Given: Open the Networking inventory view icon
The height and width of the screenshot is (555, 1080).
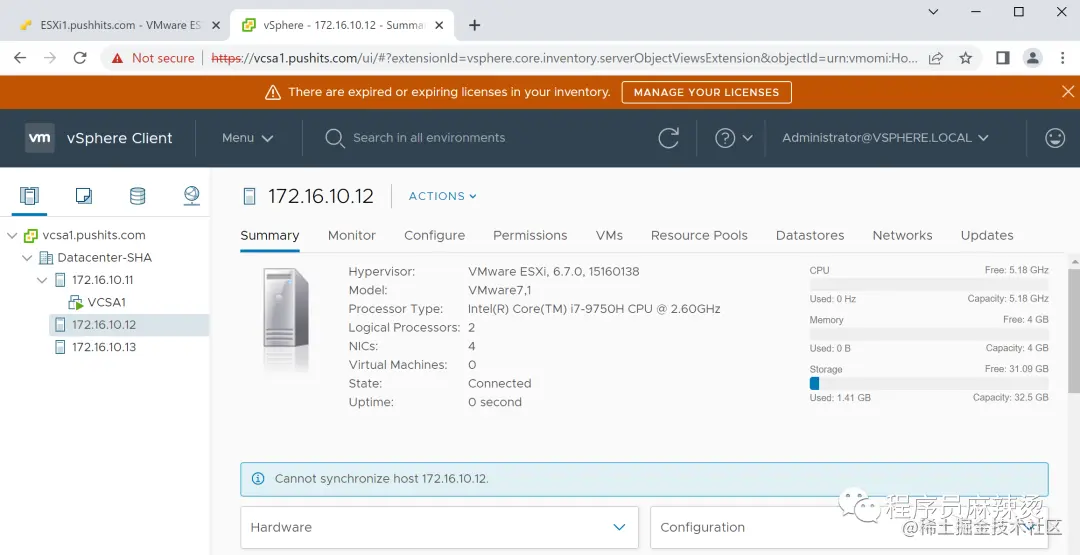Looking at the screenshot, I should [191, 196].
